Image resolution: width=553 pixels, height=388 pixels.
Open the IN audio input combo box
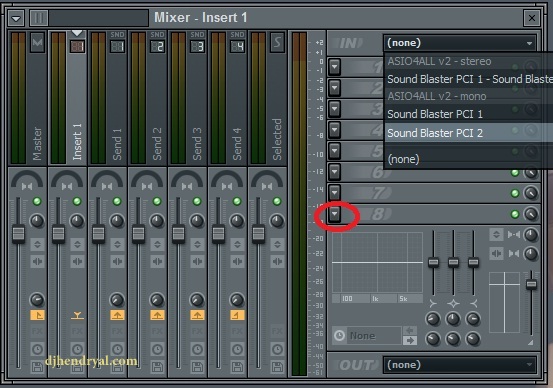[460, 43]
